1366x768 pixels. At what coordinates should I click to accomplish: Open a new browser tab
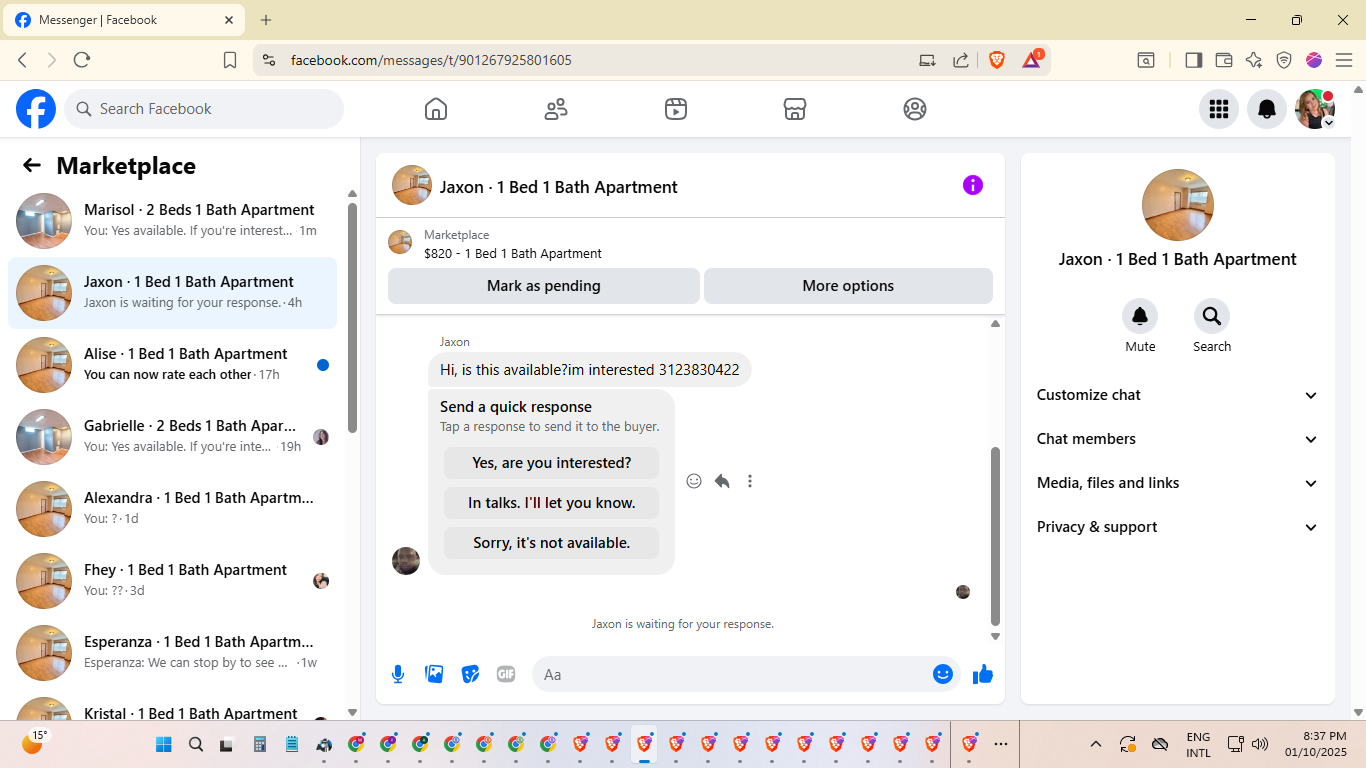[x=266, y=20]
